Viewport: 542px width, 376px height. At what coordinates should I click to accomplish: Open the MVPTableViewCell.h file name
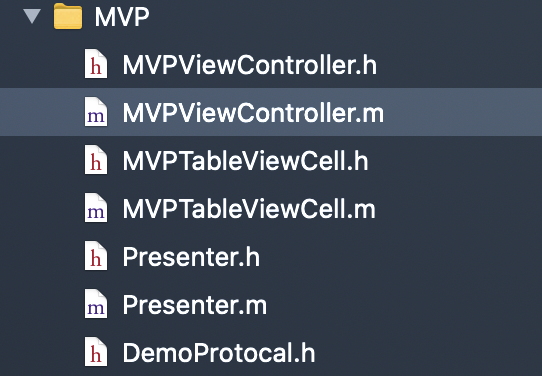click(245, 161)
